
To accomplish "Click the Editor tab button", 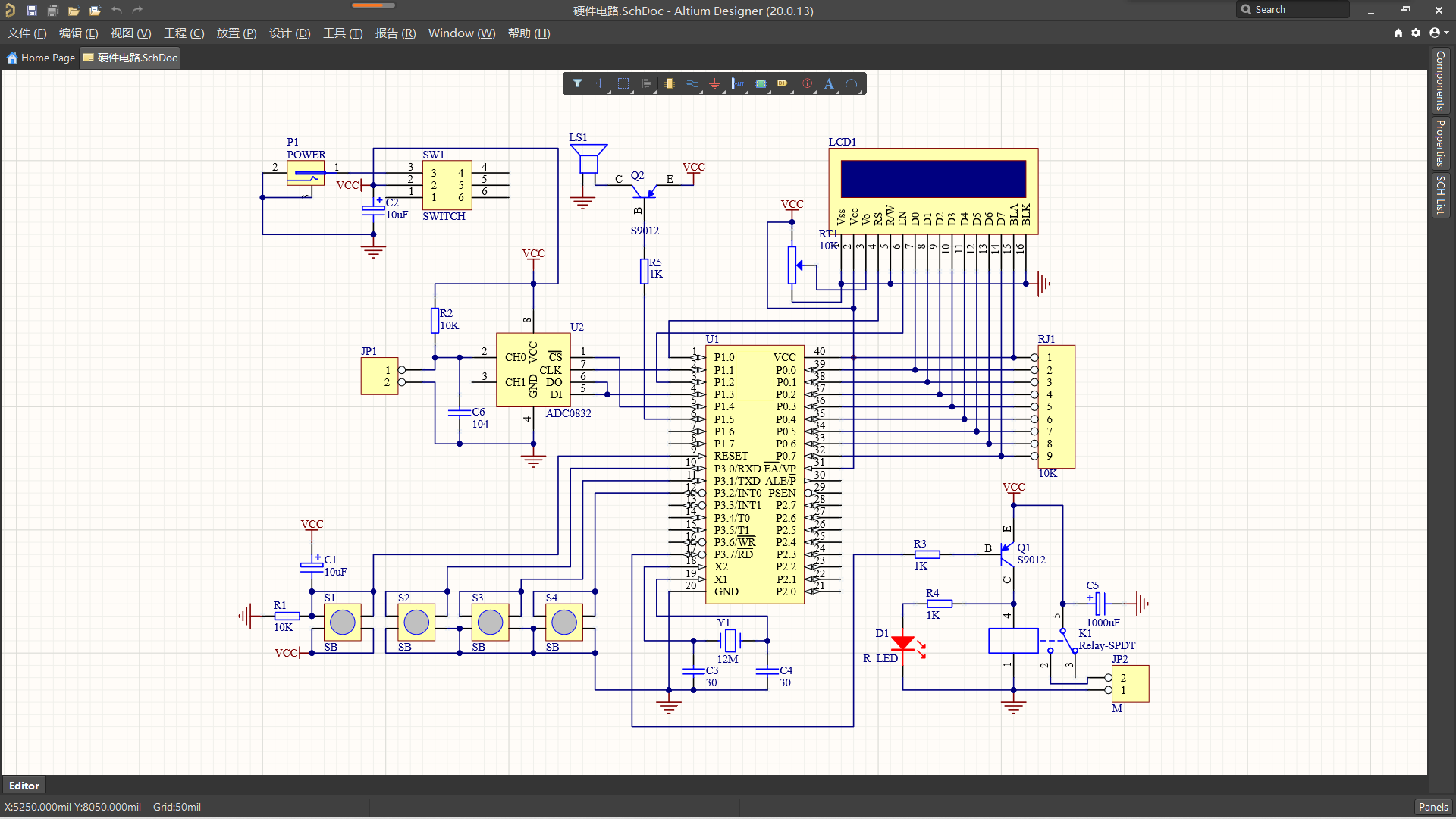I will (x=24, y=786).
